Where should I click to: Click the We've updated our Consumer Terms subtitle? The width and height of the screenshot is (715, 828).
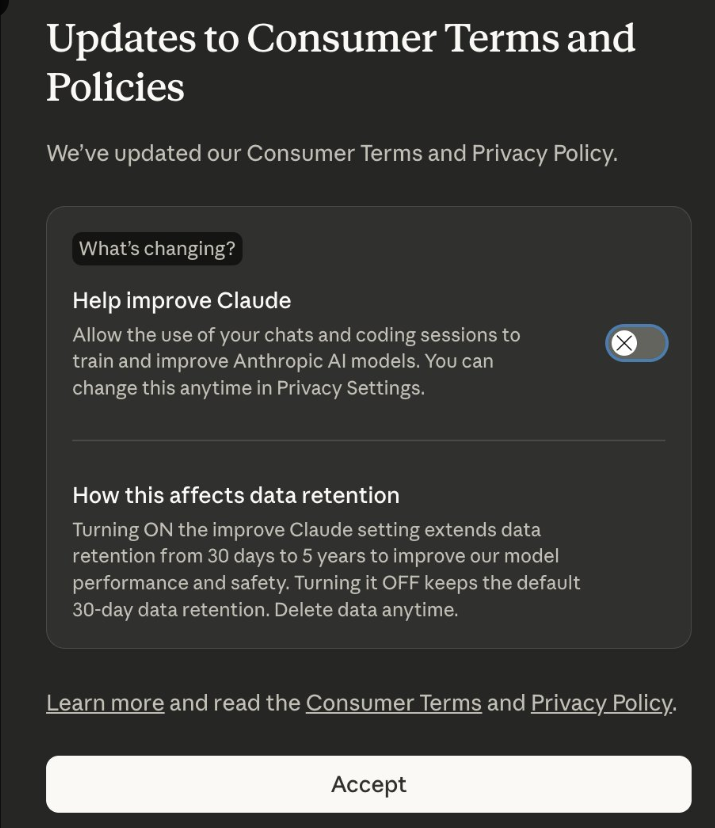[x=331, y=153]
